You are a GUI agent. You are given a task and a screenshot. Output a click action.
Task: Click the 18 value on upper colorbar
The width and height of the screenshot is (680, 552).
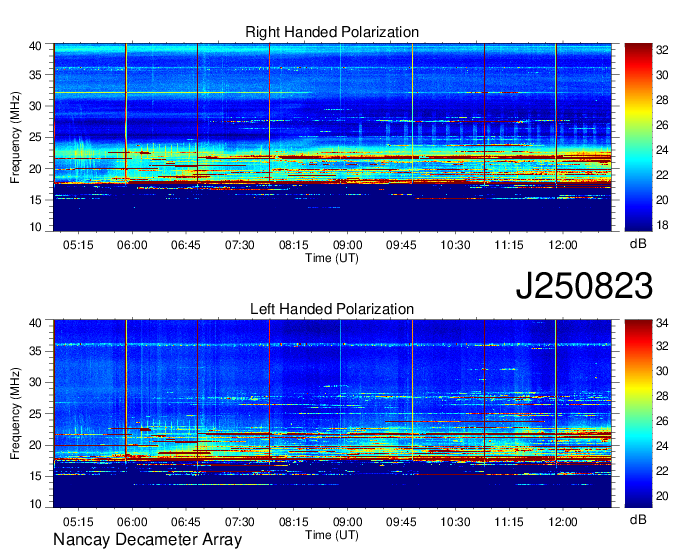(662, 225)
